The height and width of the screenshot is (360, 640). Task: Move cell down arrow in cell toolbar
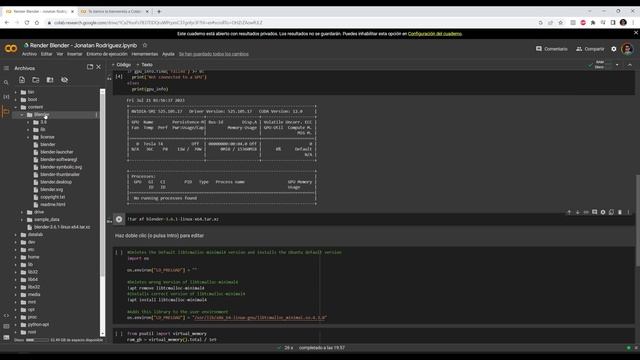coord(578,212)
